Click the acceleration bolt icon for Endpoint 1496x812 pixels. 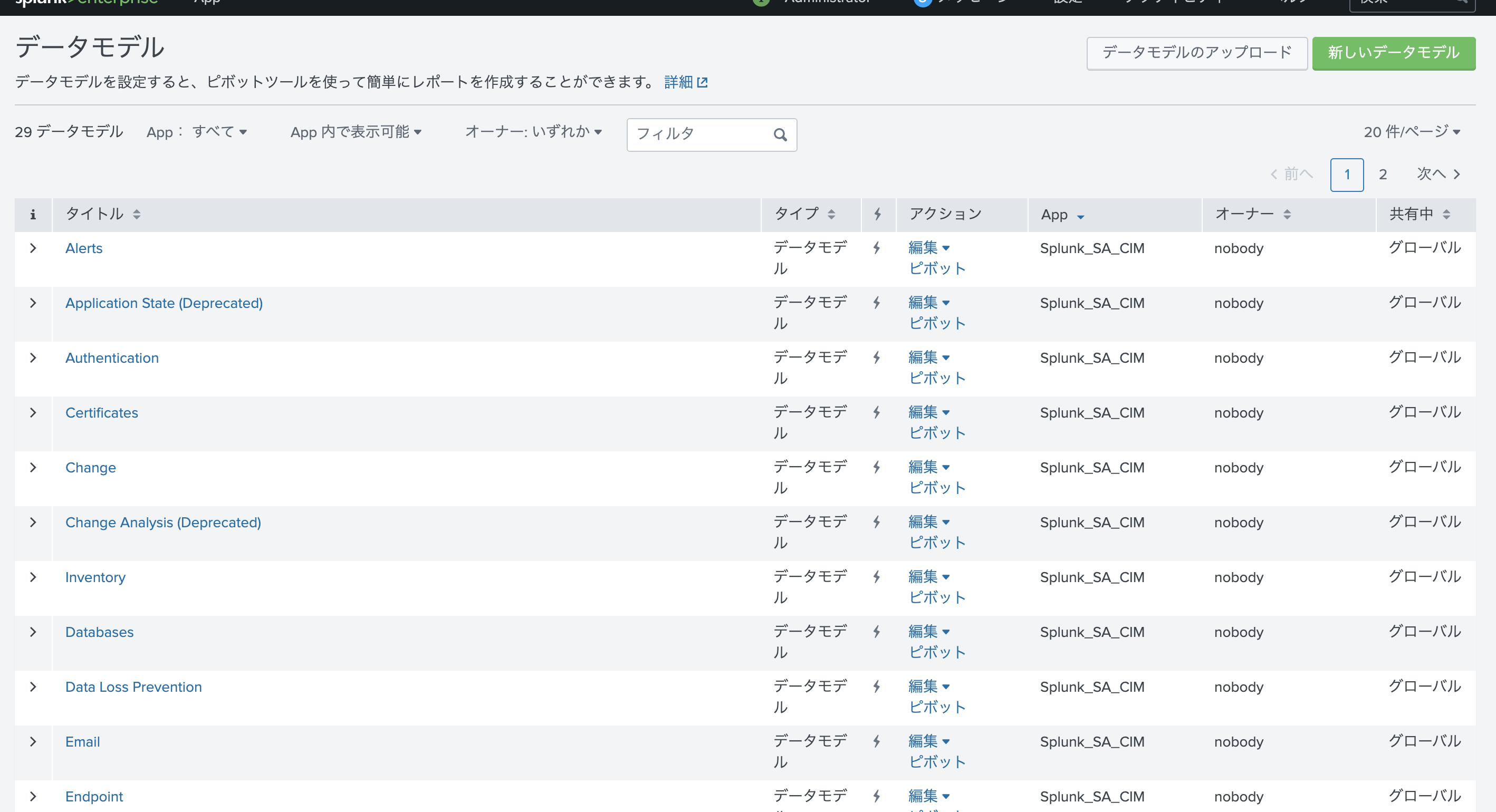[x=876, y=796]
